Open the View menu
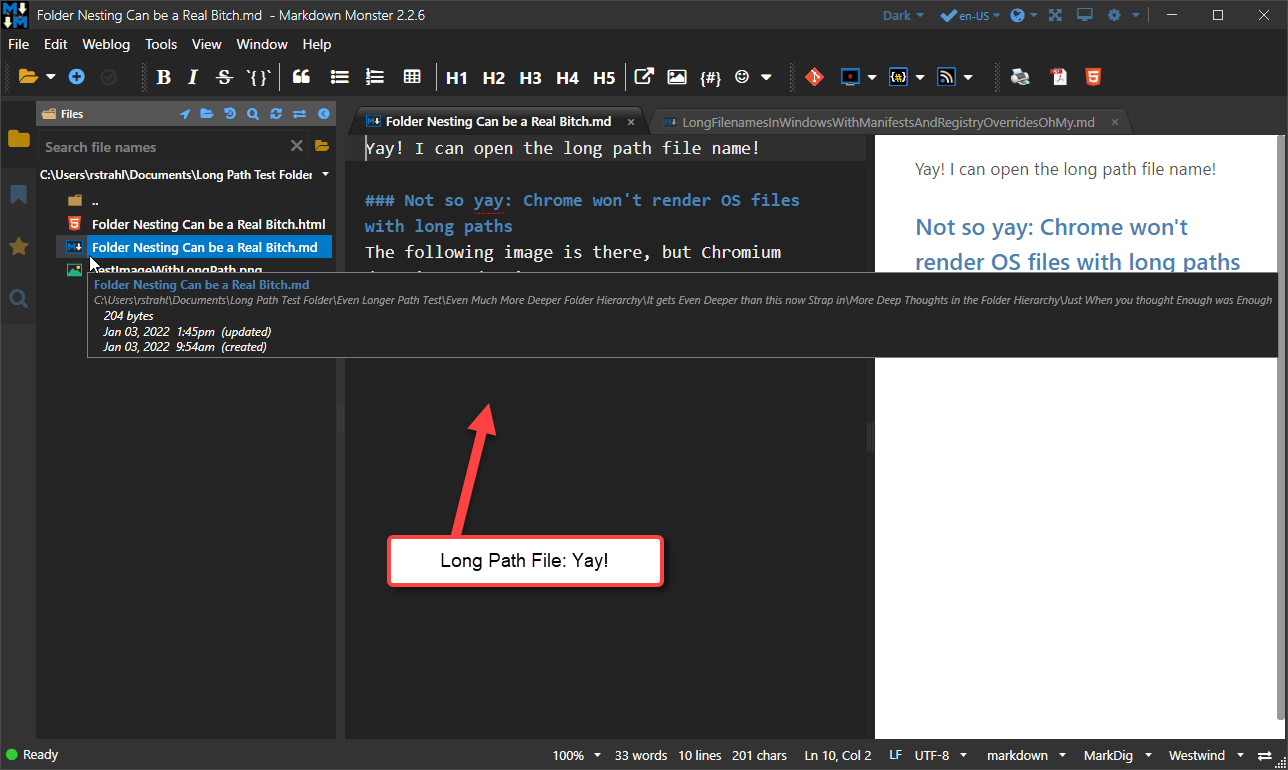The image size is (1288, 770). pos(207,44)
